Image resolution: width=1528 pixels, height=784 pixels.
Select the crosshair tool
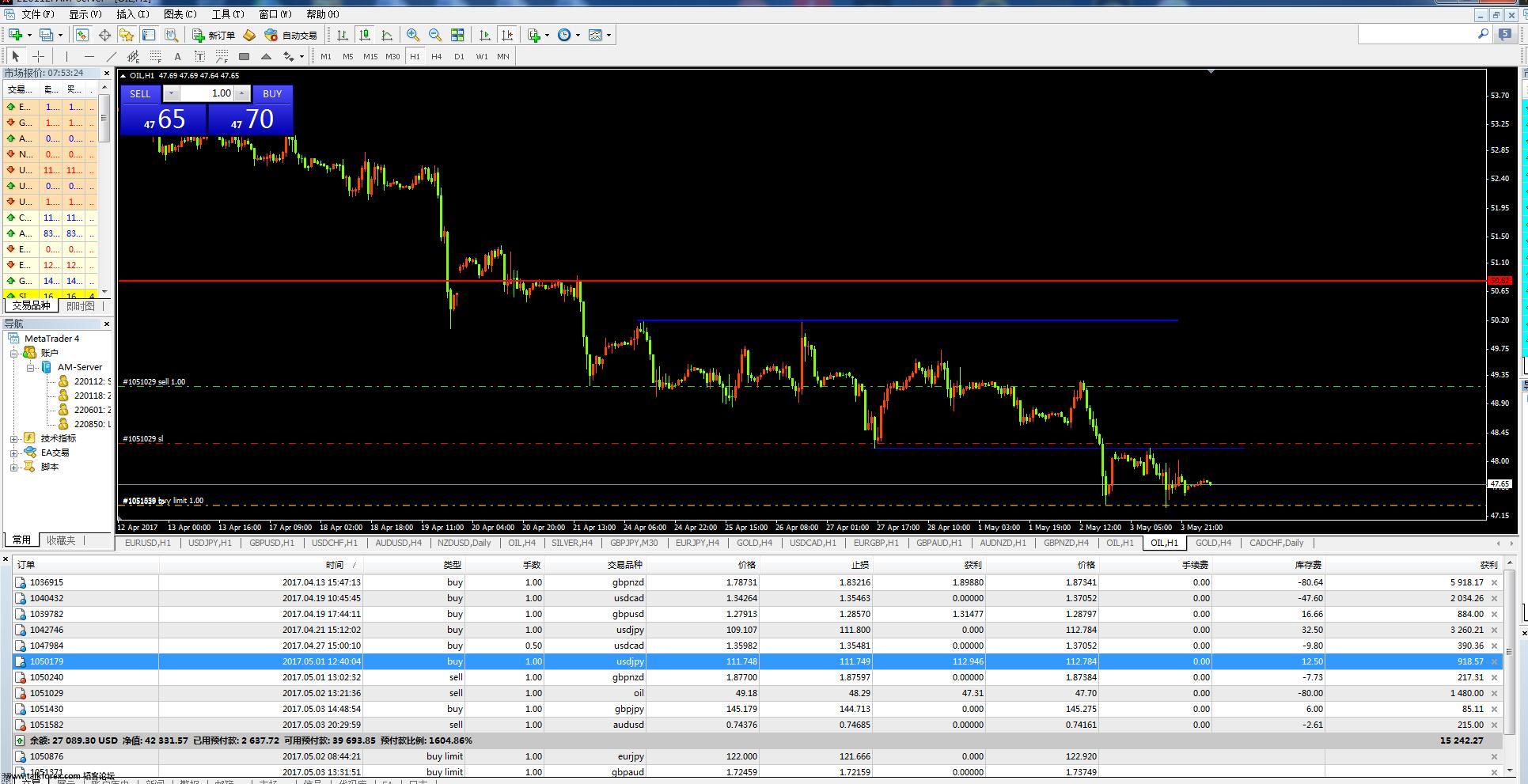coord(38,56)
